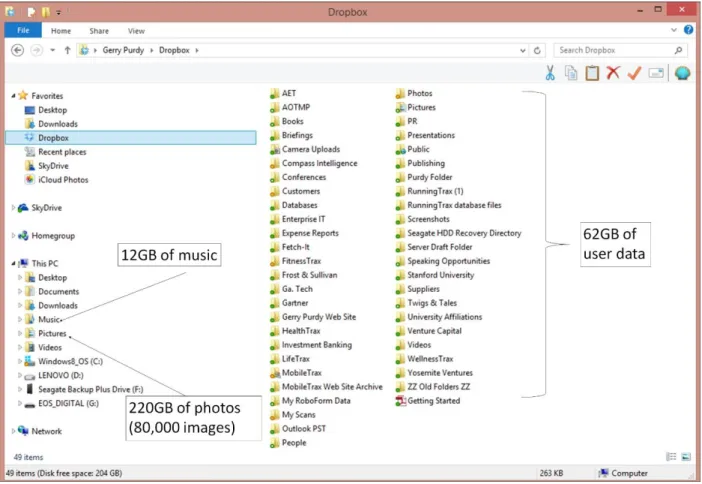Select the Outlook PST folder

(298, 428)
